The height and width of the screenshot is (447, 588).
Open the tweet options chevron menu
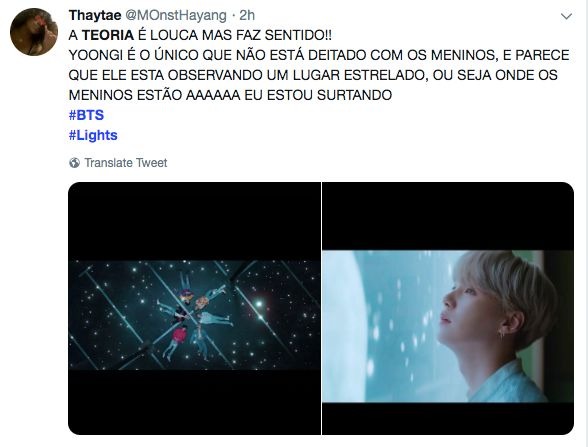click(566, 16)
